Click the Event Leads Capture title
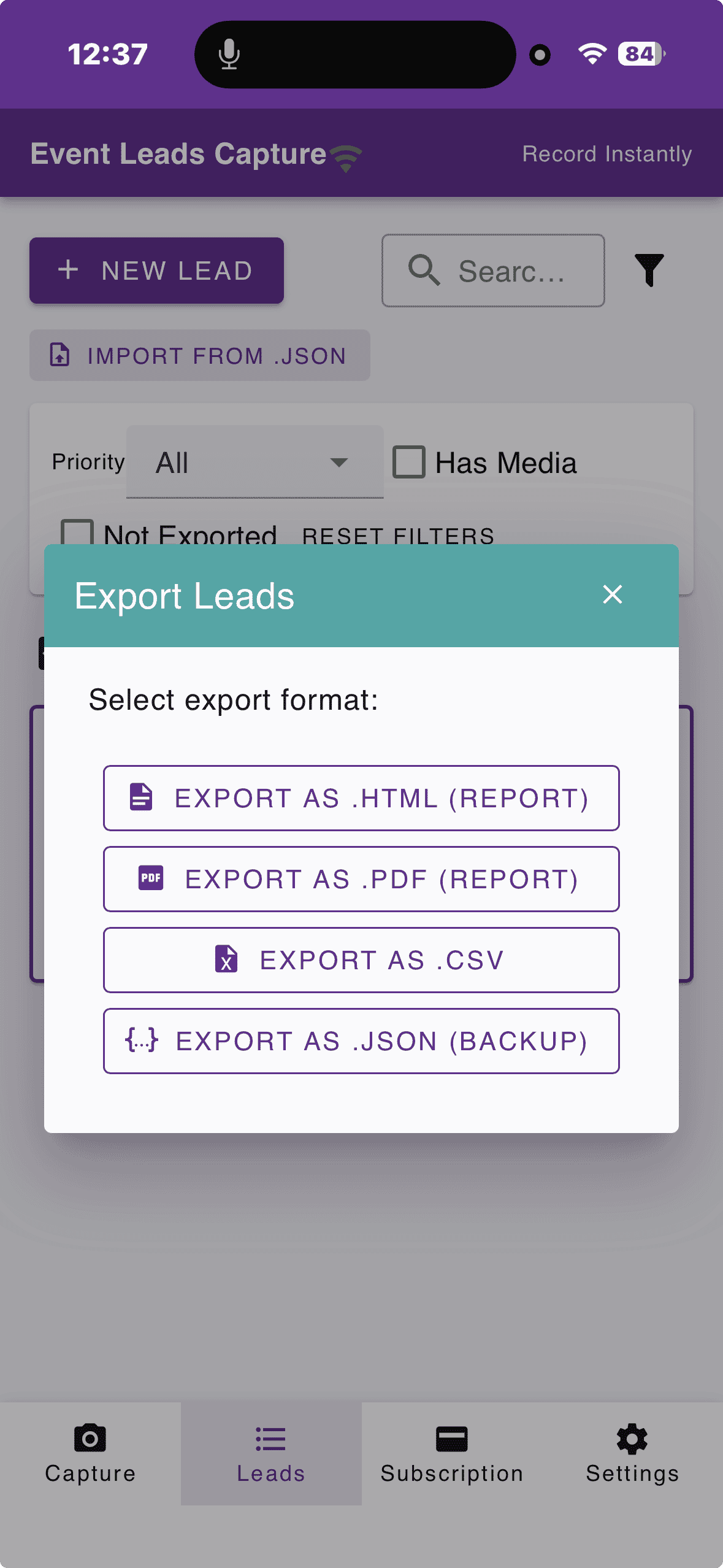Screen dimensions: 723x1568 point(178,153)
